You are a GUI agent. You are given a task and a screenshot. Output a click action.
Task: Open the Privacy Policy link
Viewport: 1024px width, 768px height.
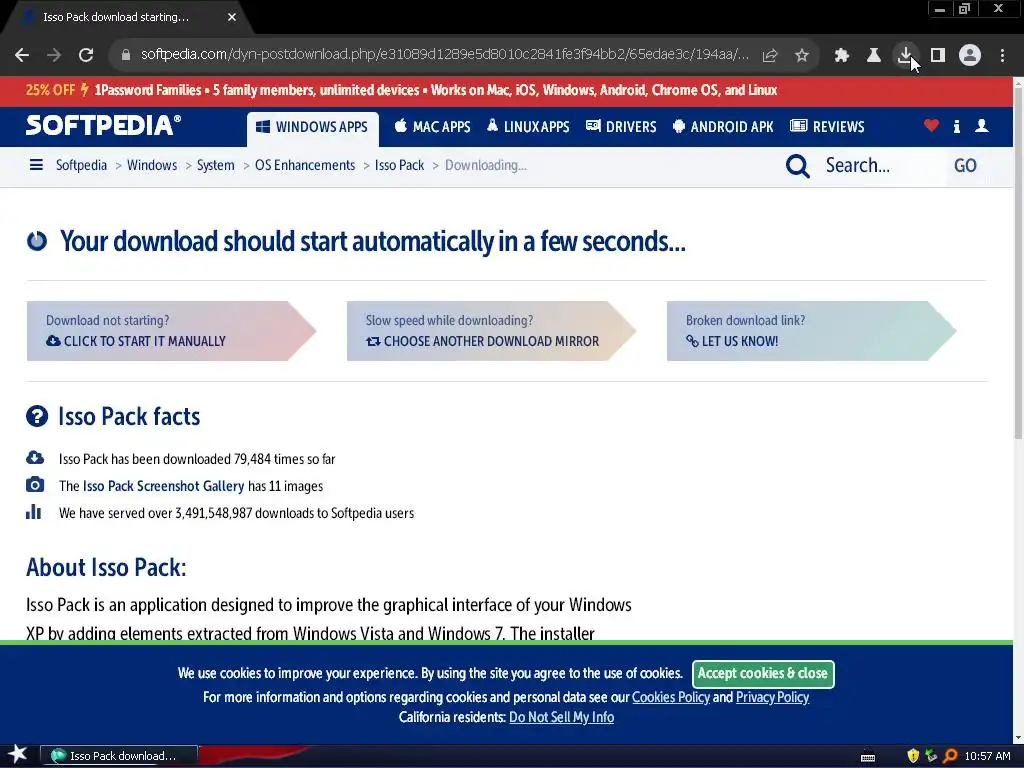click(x=773, y=697)
